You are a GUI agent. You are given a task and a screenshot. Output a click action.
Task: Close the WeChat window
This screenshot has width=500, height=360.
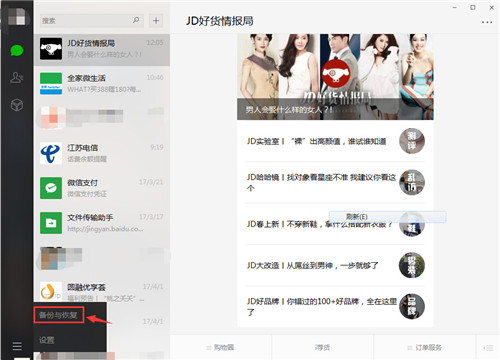[491, 7]
